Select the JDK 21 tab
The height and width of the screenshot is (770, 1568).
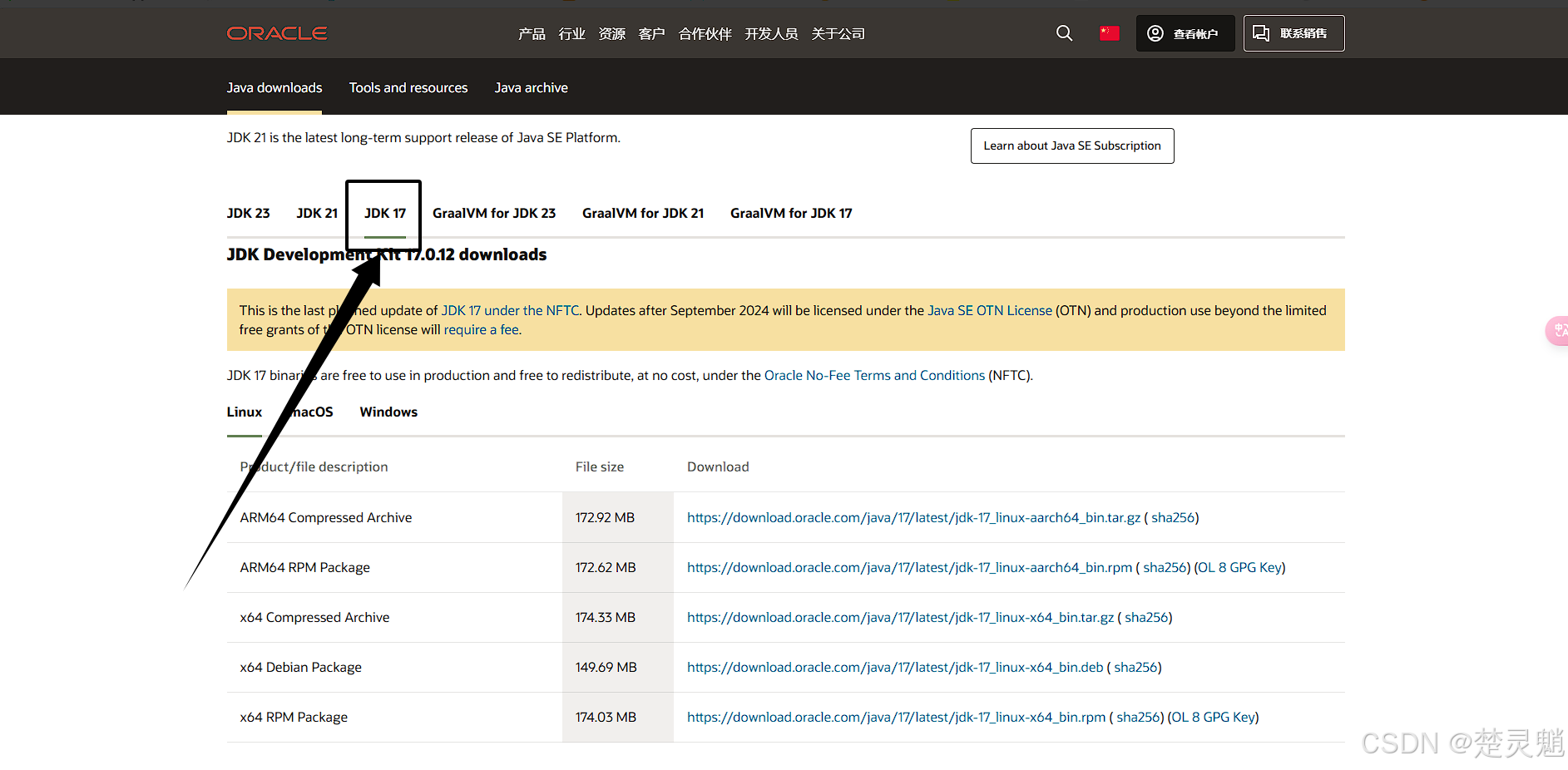pyautogui.click(x=317, y=213)
